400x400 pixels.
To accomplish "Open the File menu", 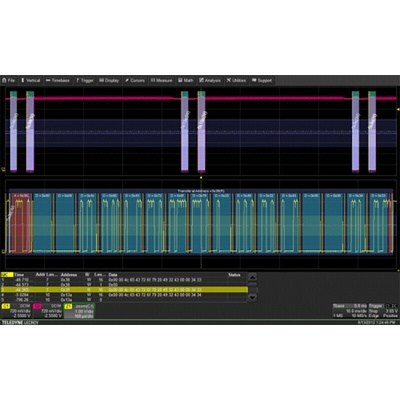I will tap(9, 80).
